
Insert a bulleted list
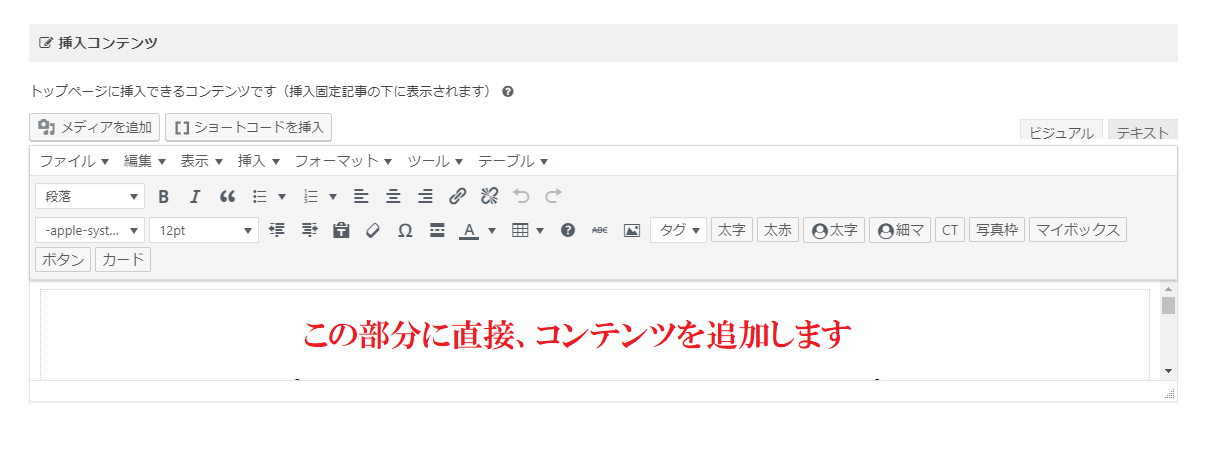tap(260, 196)
